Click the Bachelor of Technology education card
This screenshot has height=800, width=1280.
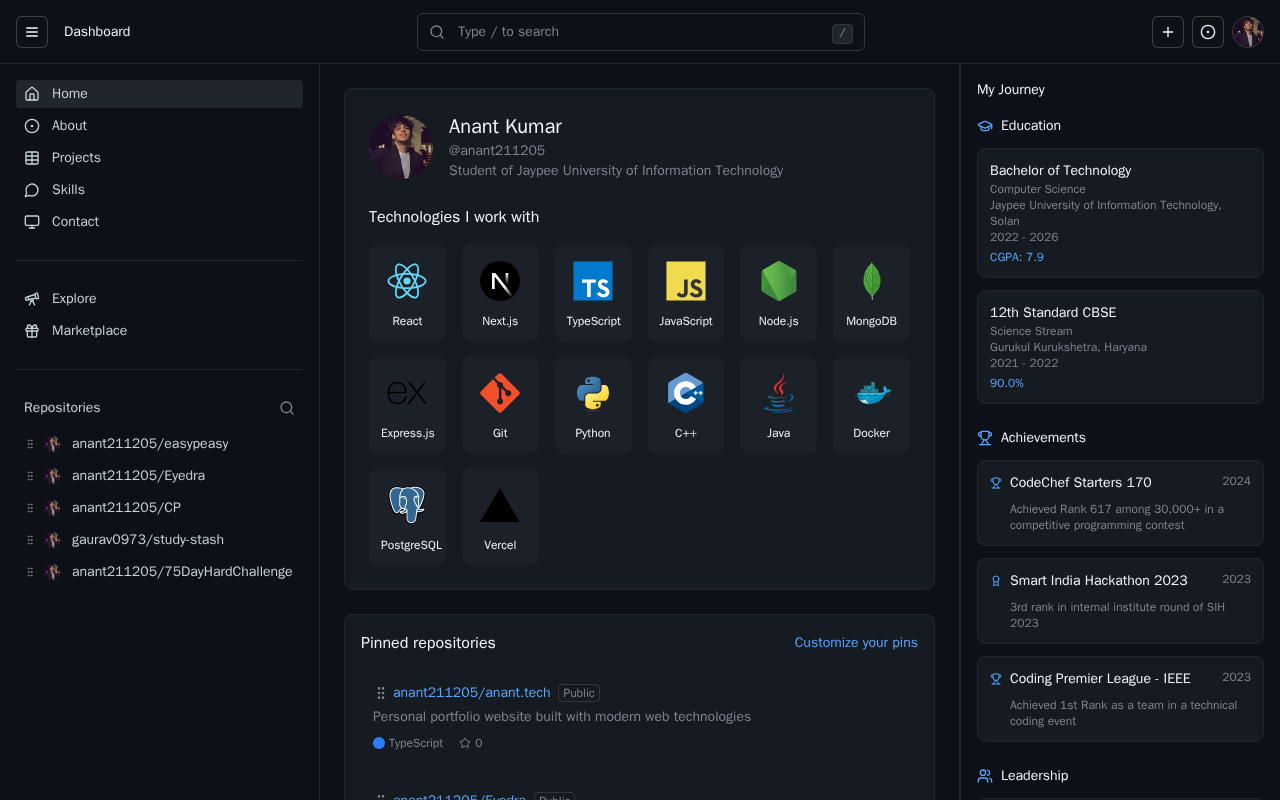(x=1120, y=213)
